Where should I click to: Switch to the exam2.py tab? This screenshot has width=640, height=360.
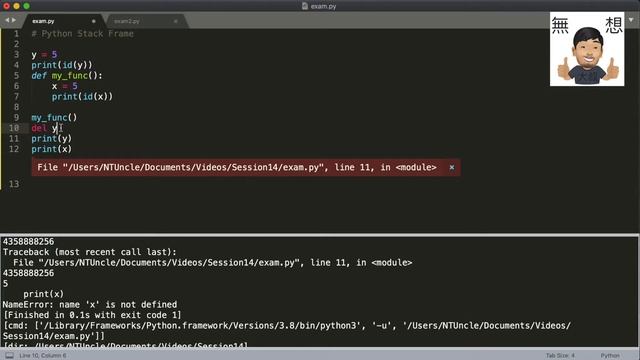(127, 21)
